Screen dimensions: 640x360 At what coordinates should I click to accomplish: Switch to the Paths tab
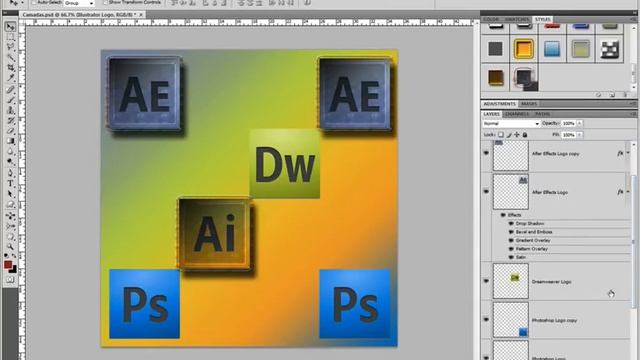542,114
